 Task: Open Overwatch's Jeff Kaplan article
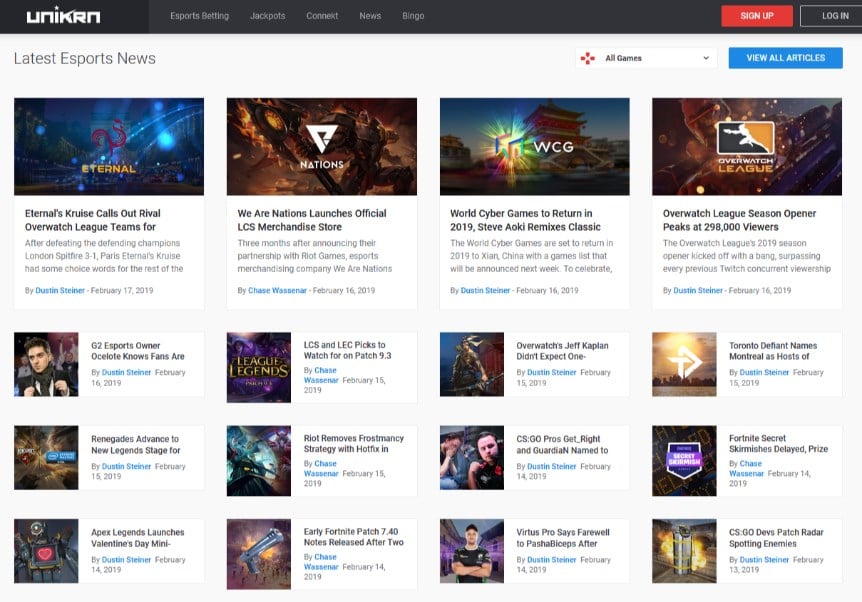[x=562, y=351]
